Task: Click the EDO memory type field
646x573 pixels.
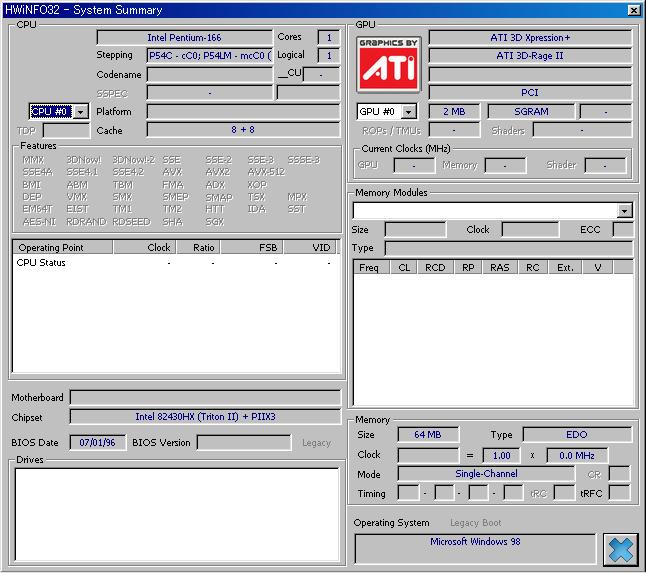Action: pyautogui.click(x=577, y=435)
